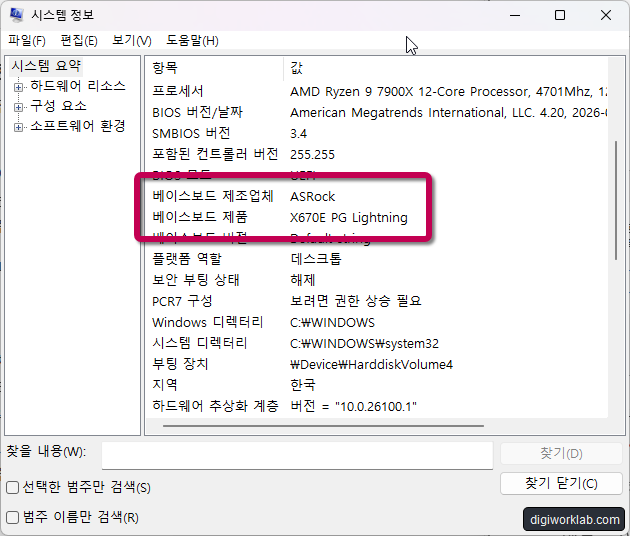This screenshot has height=536, width=630.
Task: Select 시스템 요약 tree root
Action: 46,66
